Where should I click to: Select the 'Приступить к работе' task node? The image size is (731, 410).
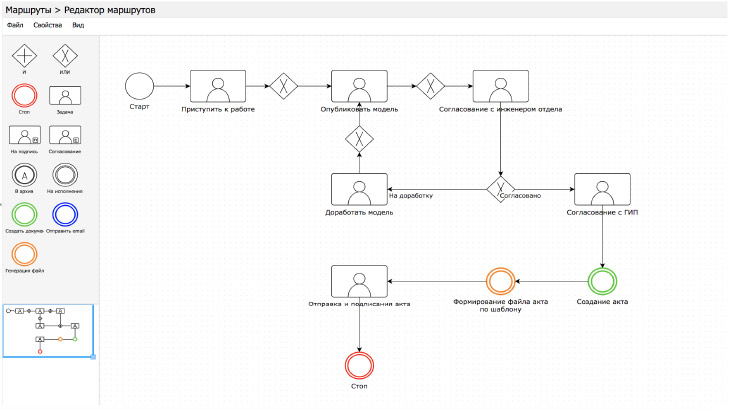[x=218, y=86]
